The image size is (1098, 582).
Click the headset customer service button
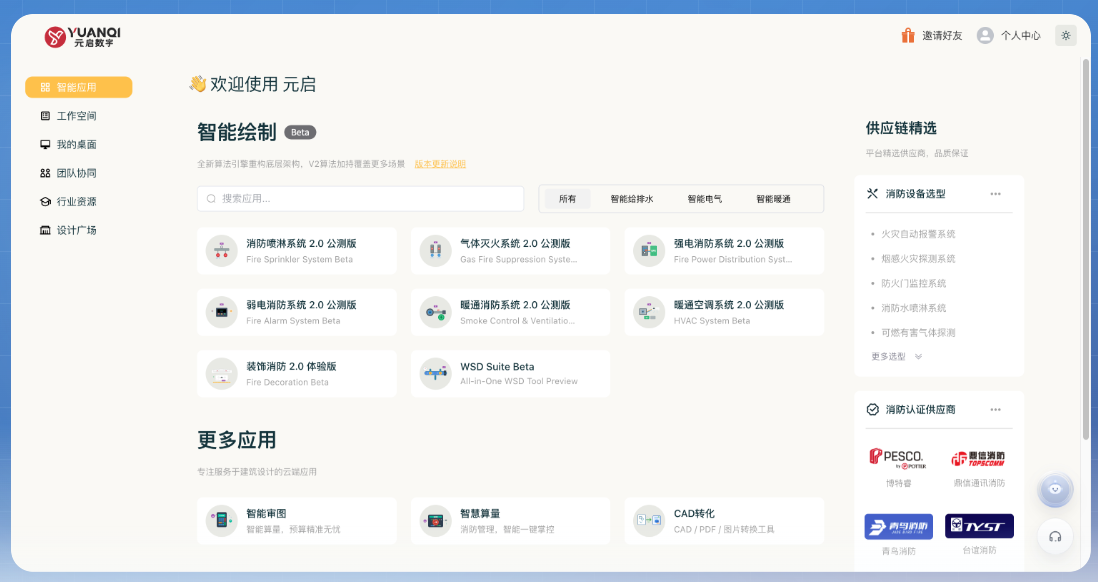(1055, 536)
